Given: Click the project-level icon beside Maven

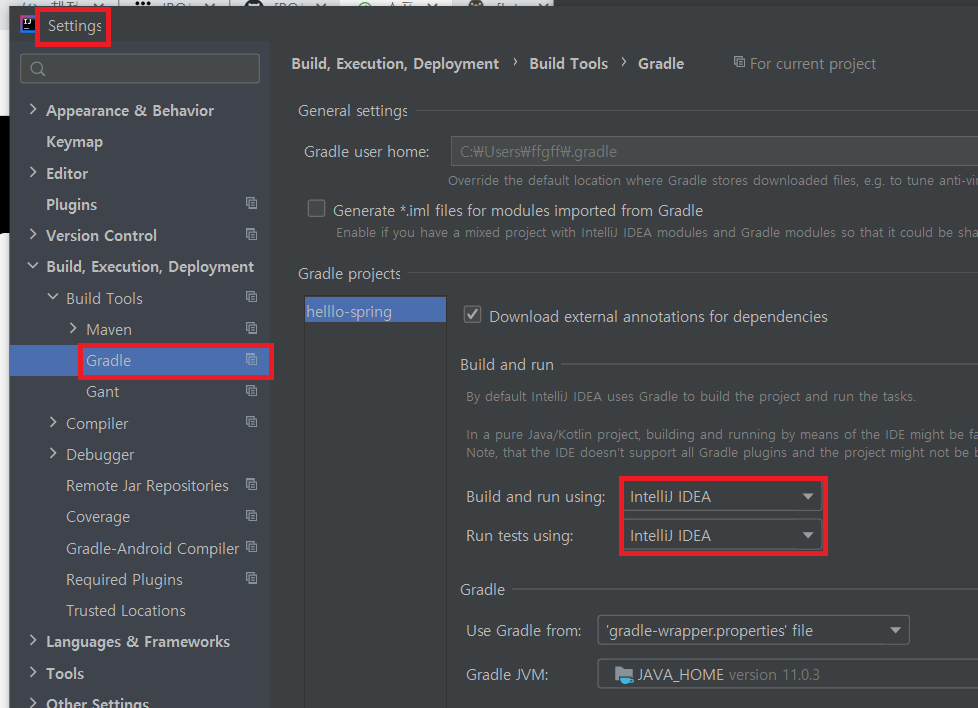Looking at the screenshot, I should coord(251,327).
